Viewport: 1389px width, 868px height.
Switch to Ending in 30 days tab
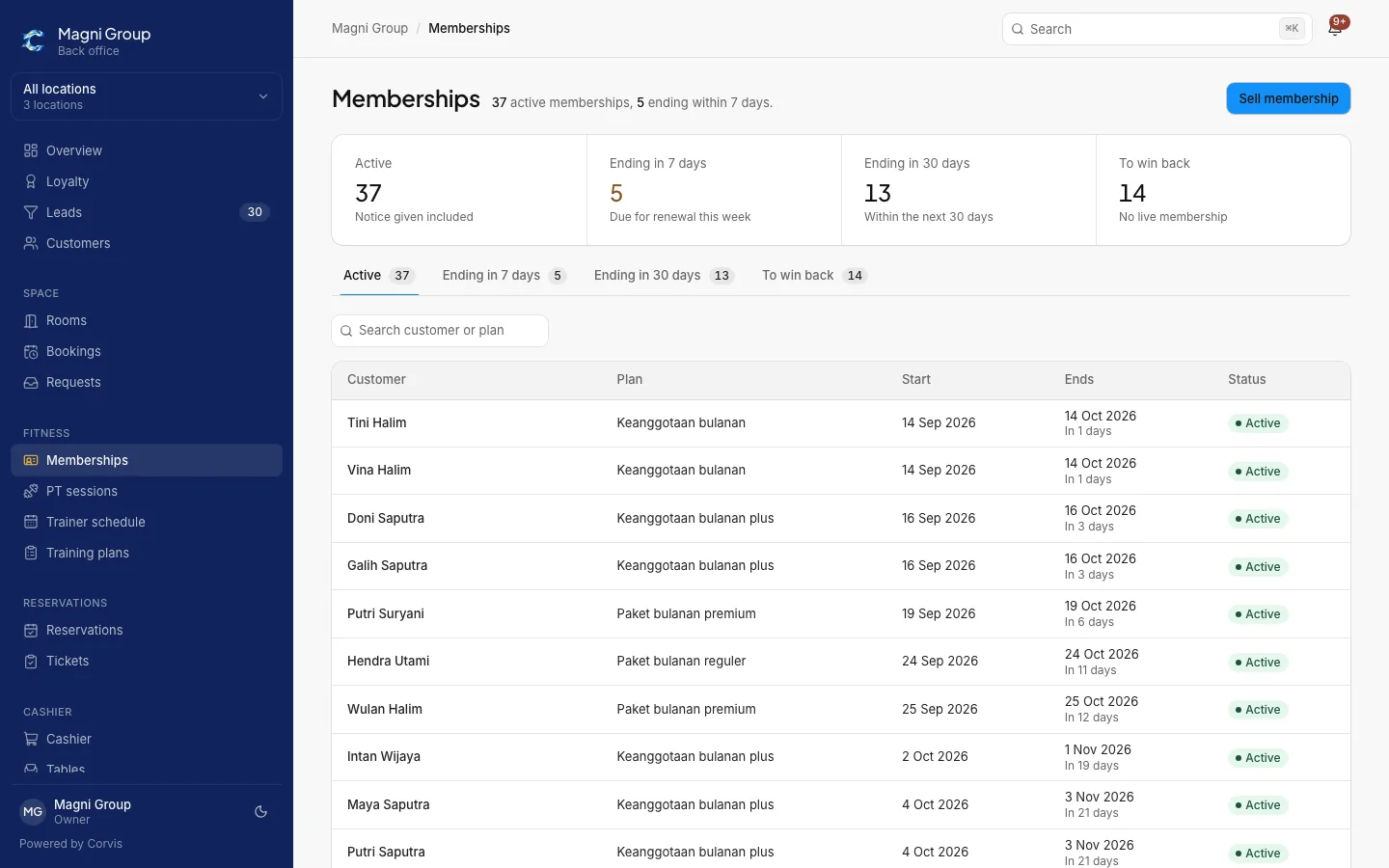pyautogui.click(x=664, y=276)
